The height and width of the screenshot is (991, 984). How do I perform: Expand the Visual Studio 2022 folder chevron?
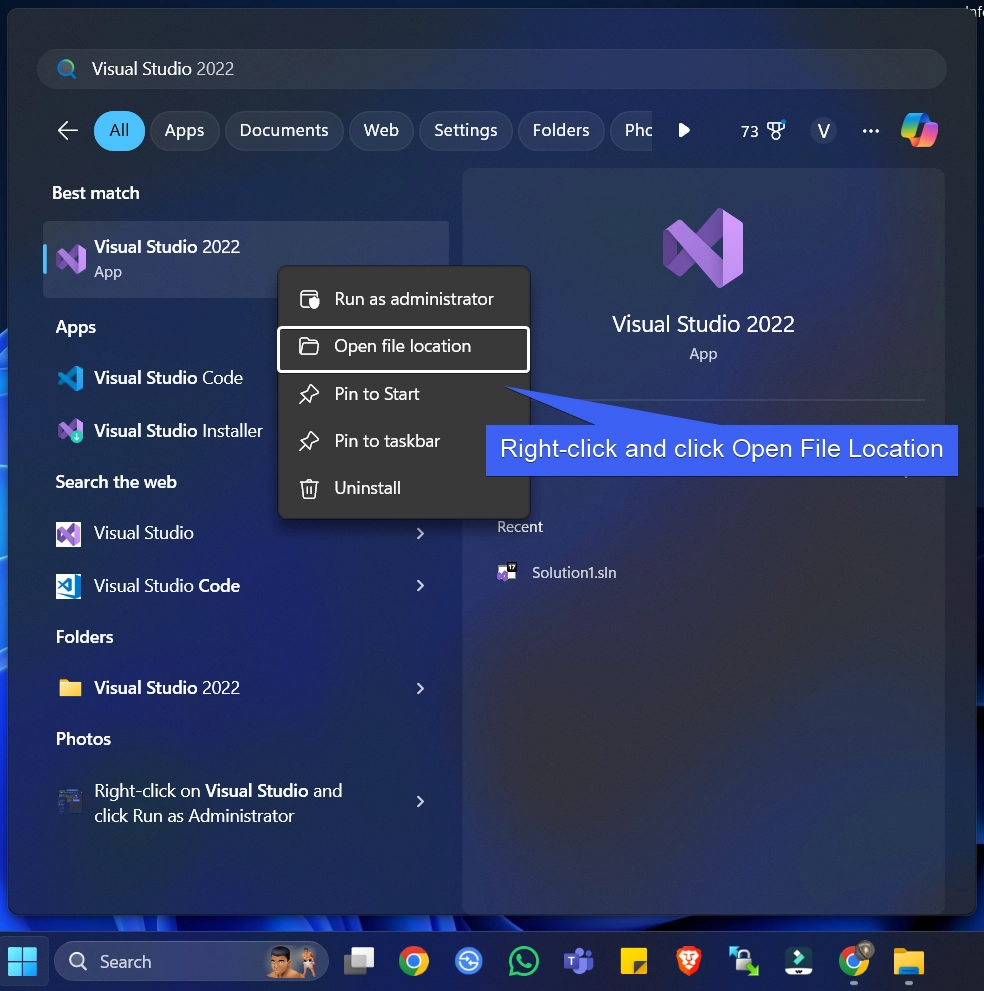tap(420, 688)
